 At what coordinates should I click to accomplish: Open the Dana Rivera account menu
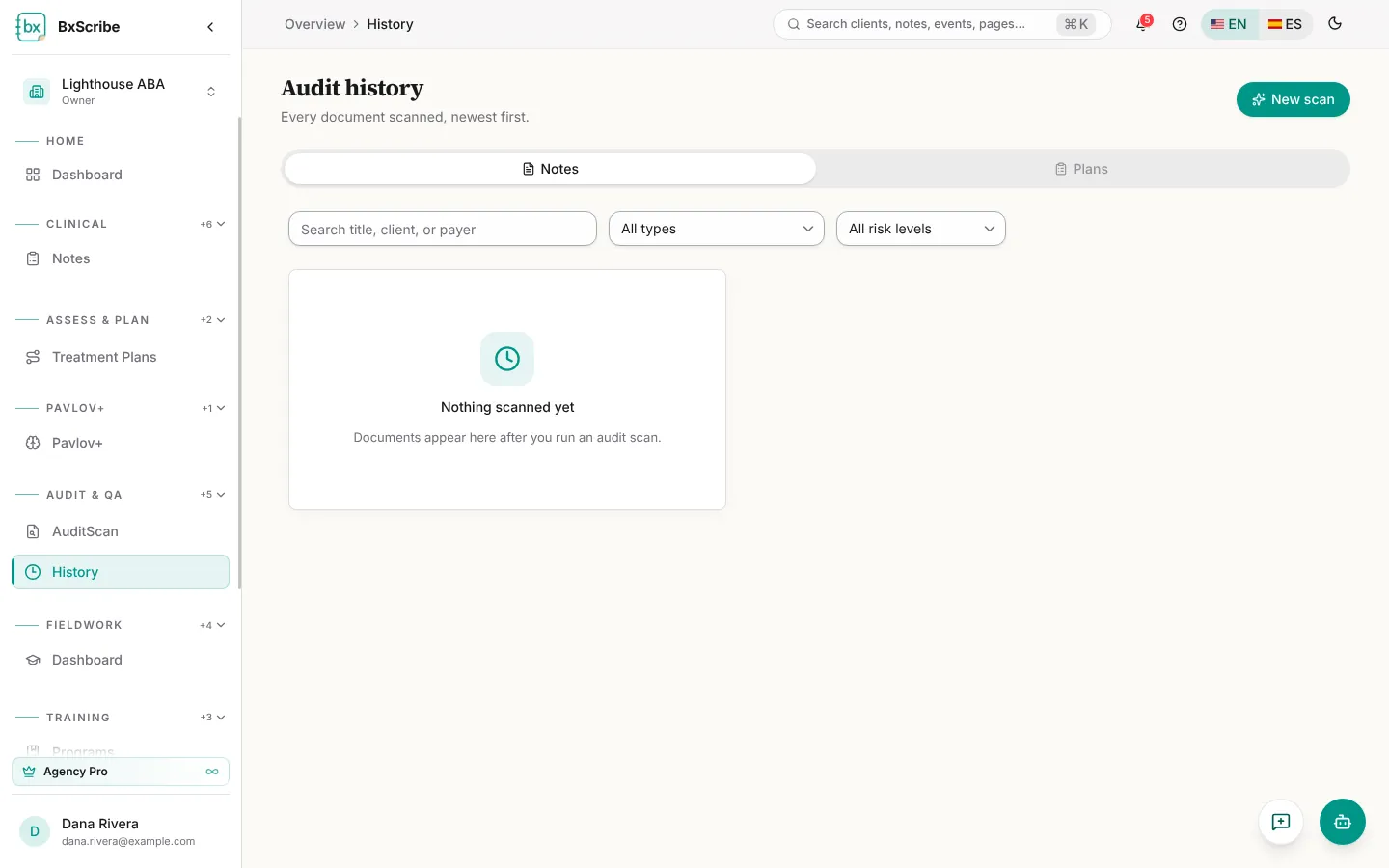click(x=121, y=831)
